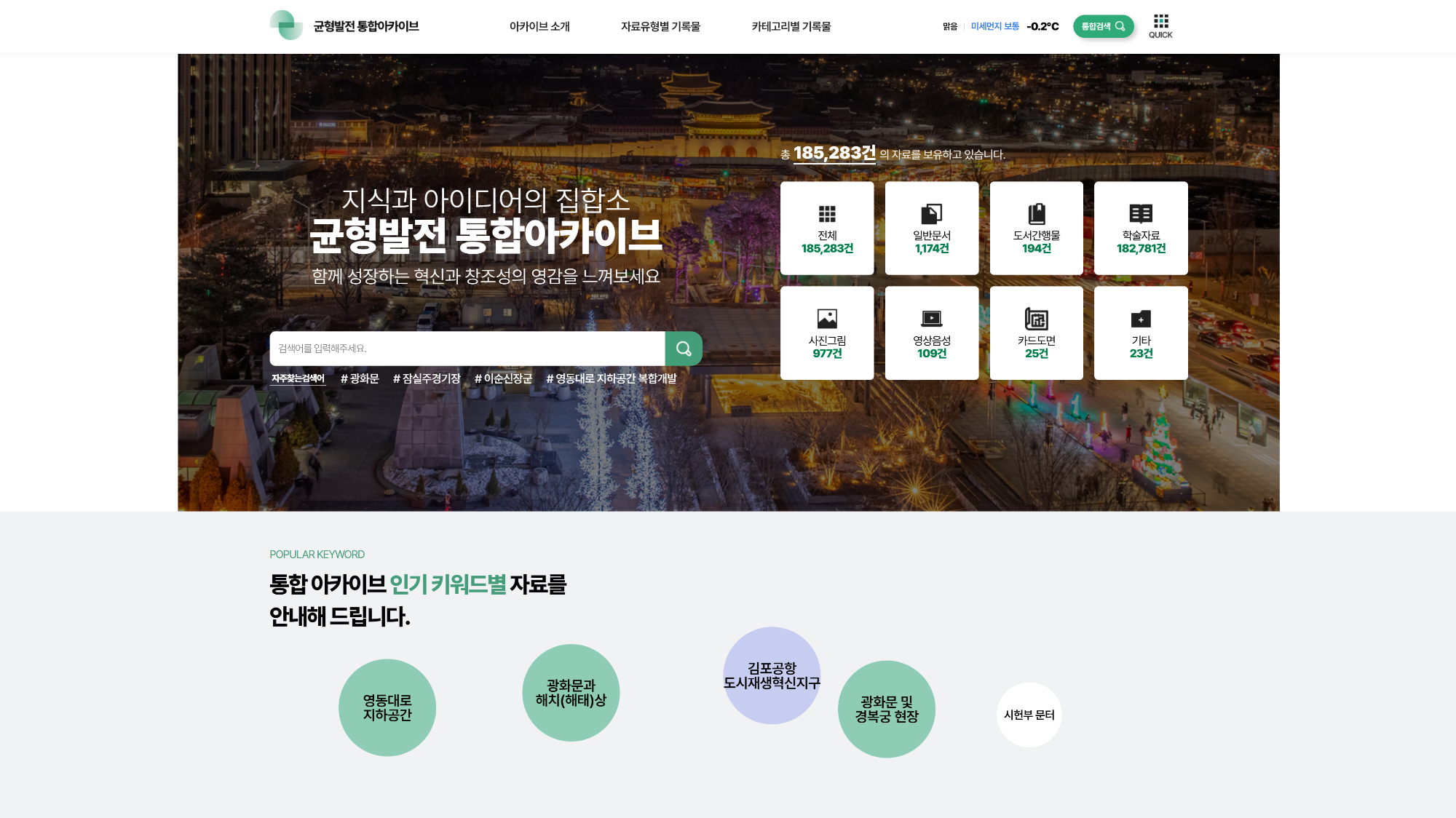Open the 자료유형별 기록물 menu

click(x=660, y=27)
